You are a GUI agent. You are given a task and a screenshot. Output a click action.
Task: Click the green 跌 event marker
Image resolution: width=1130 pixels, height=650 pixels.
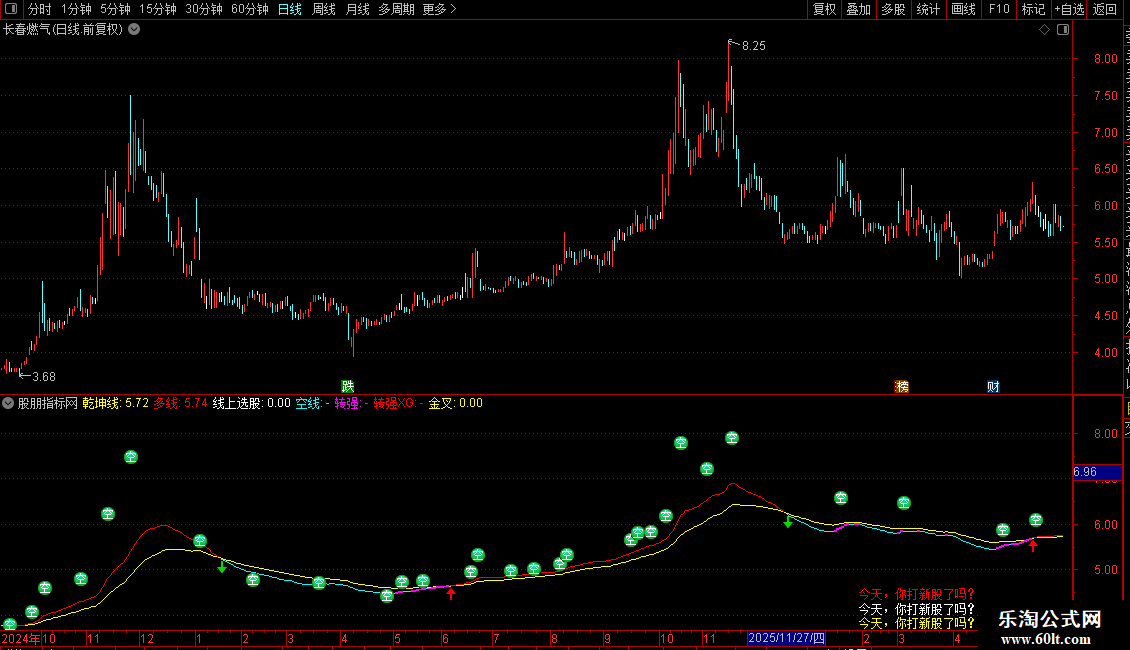[x=348, y=387]
